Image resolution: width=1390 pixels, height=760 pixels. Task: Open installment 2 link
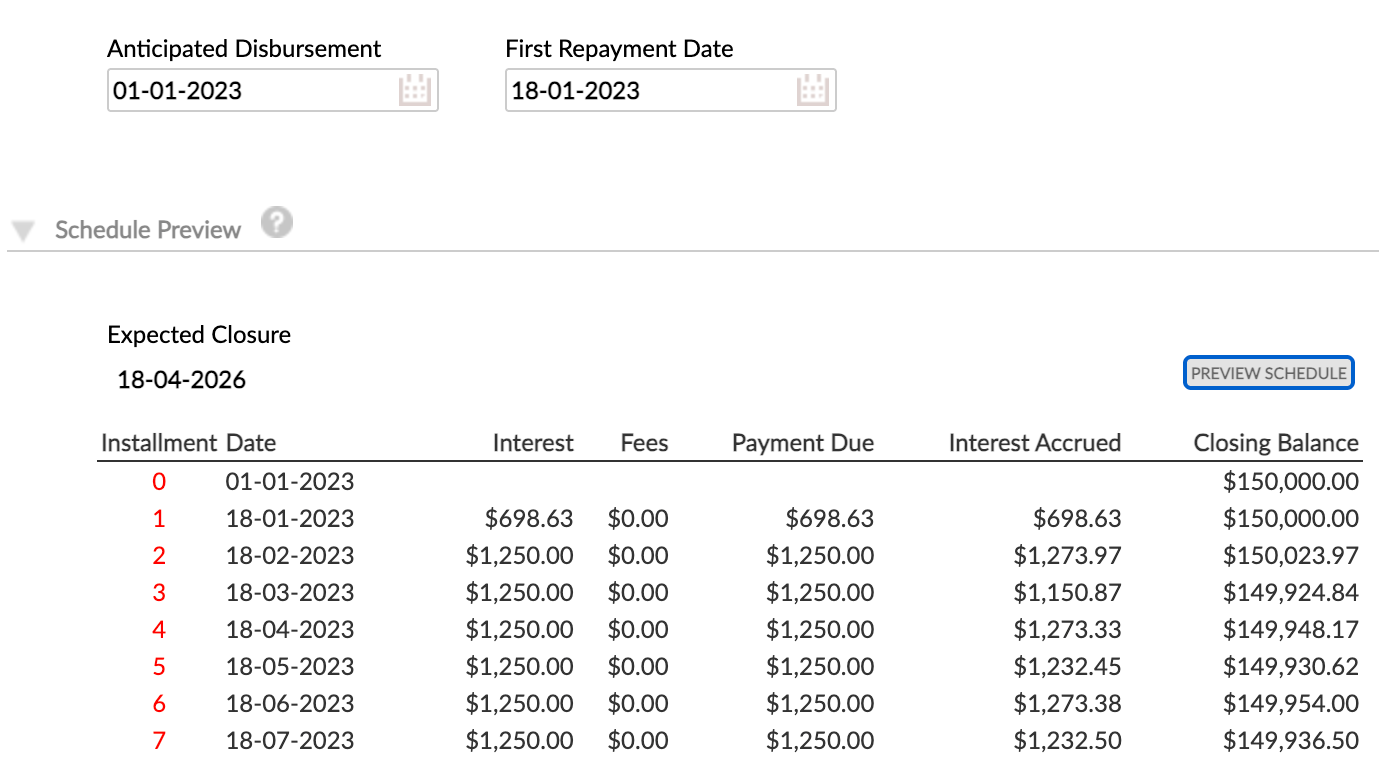point(159,556)
